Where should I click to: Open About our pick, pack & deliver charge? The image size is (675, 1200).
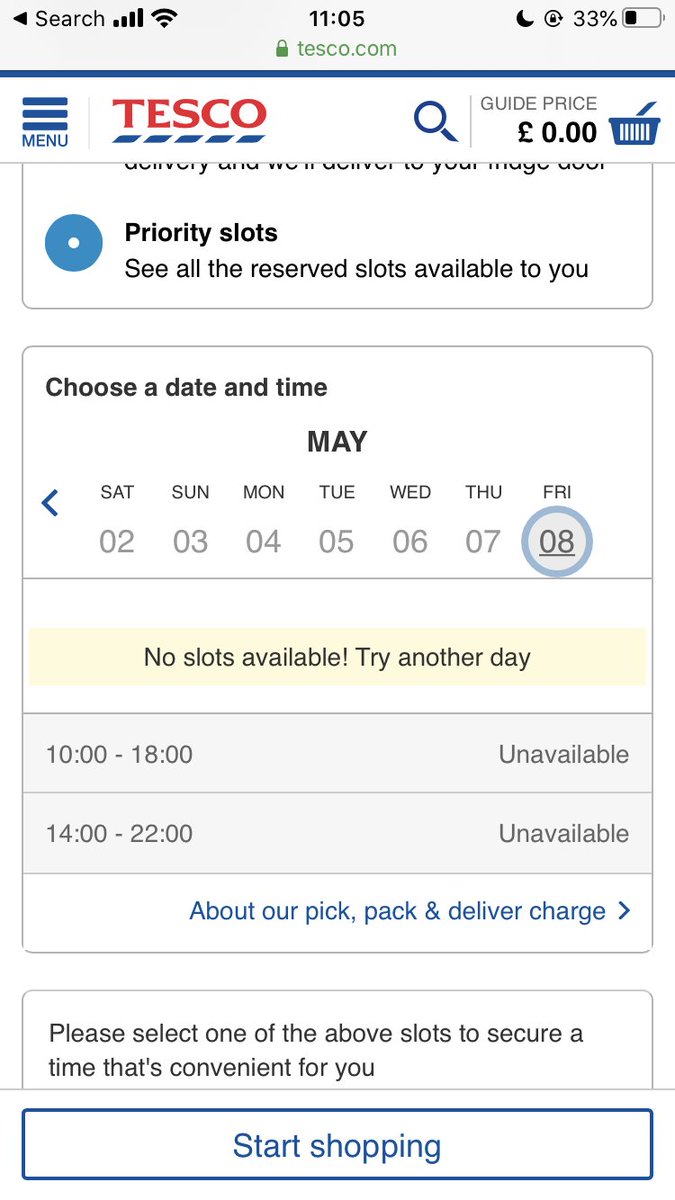pyautogui.click(x=397, y=911)
